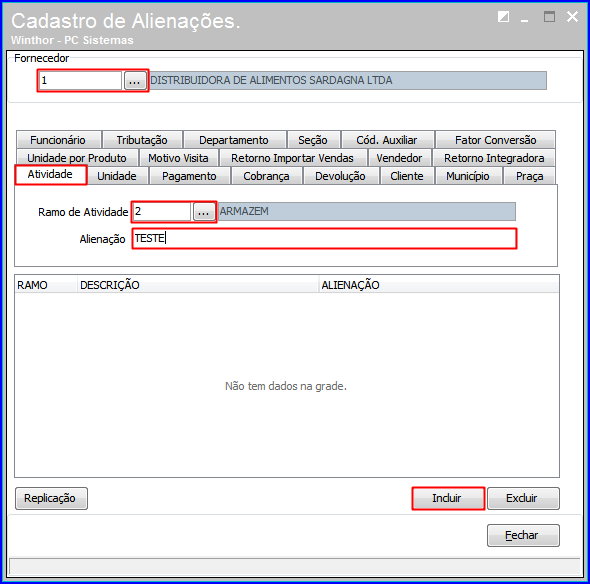The image size is (590, 584).
Task: Open the Pagamento tab
Action: [x=189, y=176]
